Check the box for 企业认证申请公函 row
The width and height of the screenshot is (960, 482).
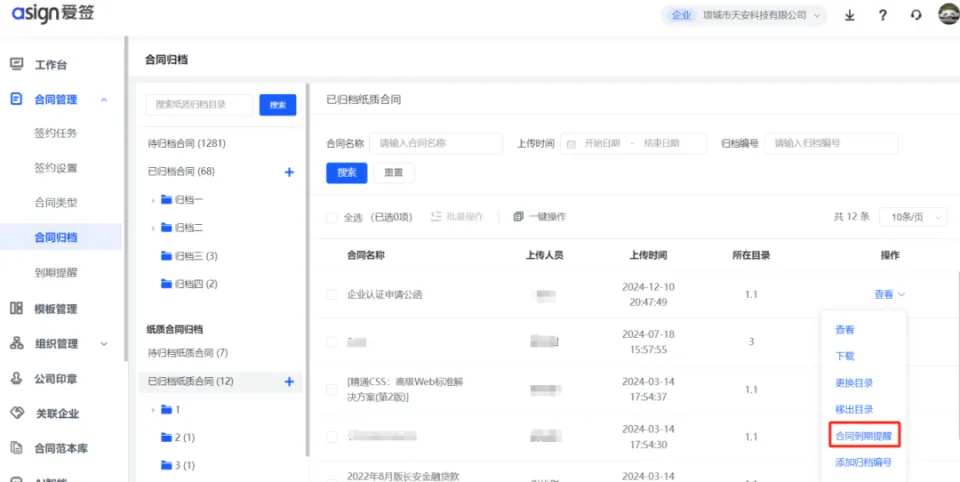pyautogui.click(x=332, y=294)
